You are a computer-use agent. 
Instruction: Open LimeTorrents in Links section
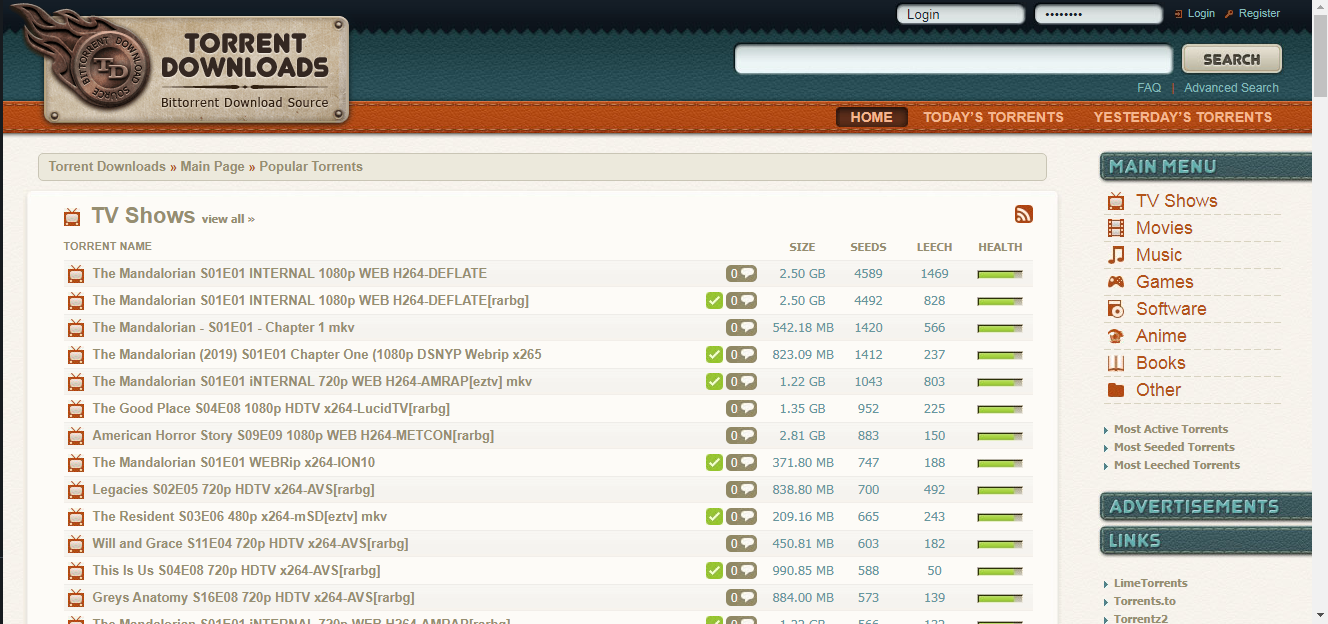(1151, 583)
